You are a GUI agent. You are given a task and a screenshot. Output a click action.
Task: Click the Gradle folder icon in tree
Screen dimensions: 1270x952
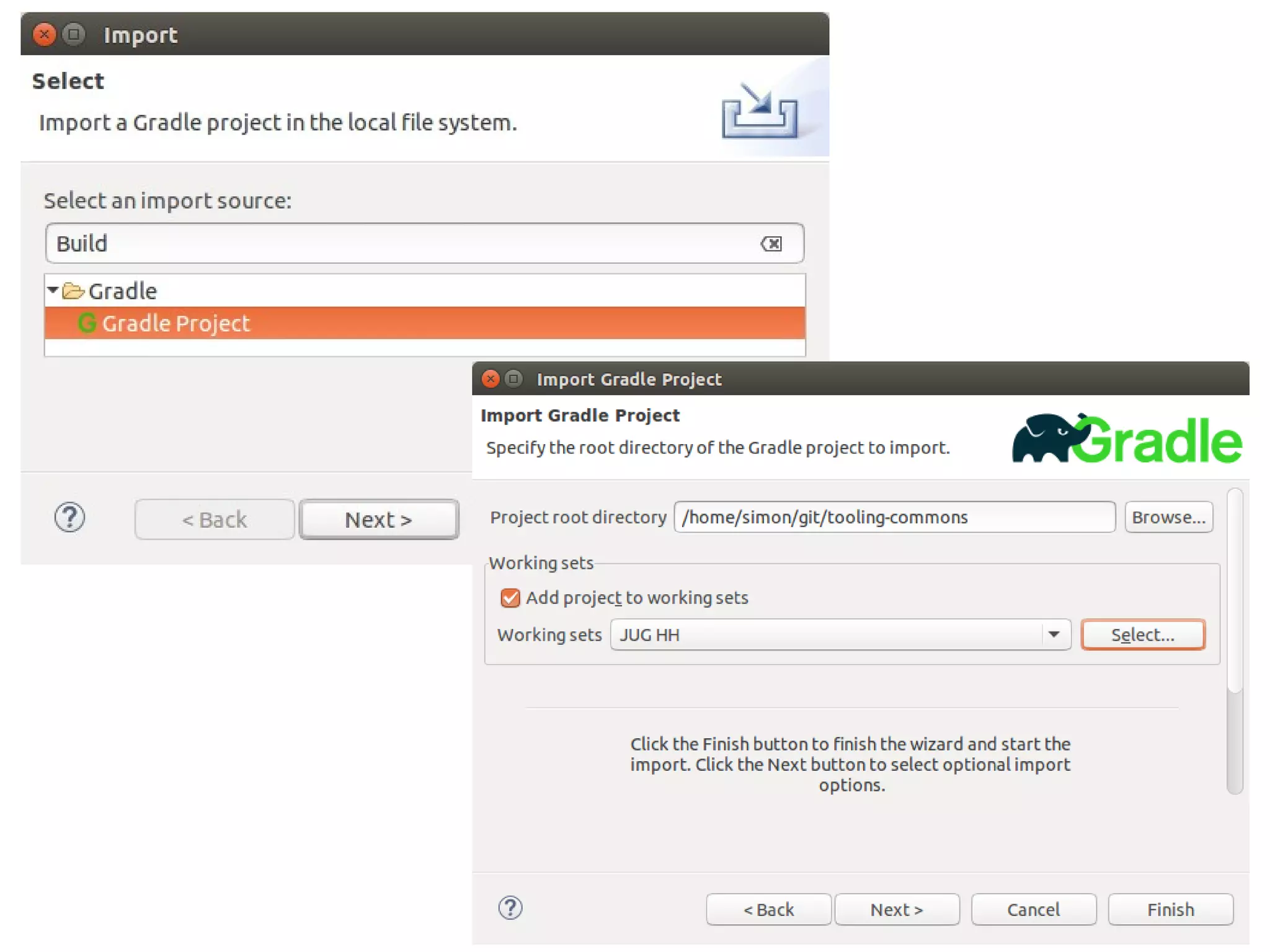point(74,291)
